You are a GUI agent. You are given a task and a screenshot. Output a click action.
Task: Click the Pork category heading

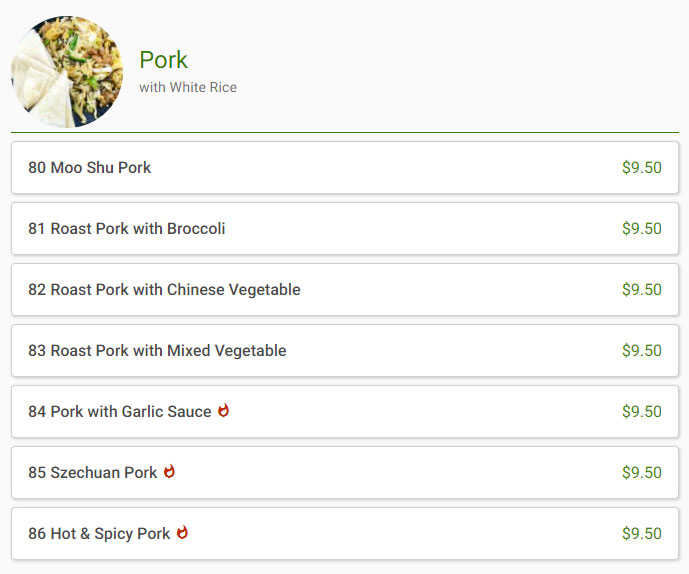(163, 60)
